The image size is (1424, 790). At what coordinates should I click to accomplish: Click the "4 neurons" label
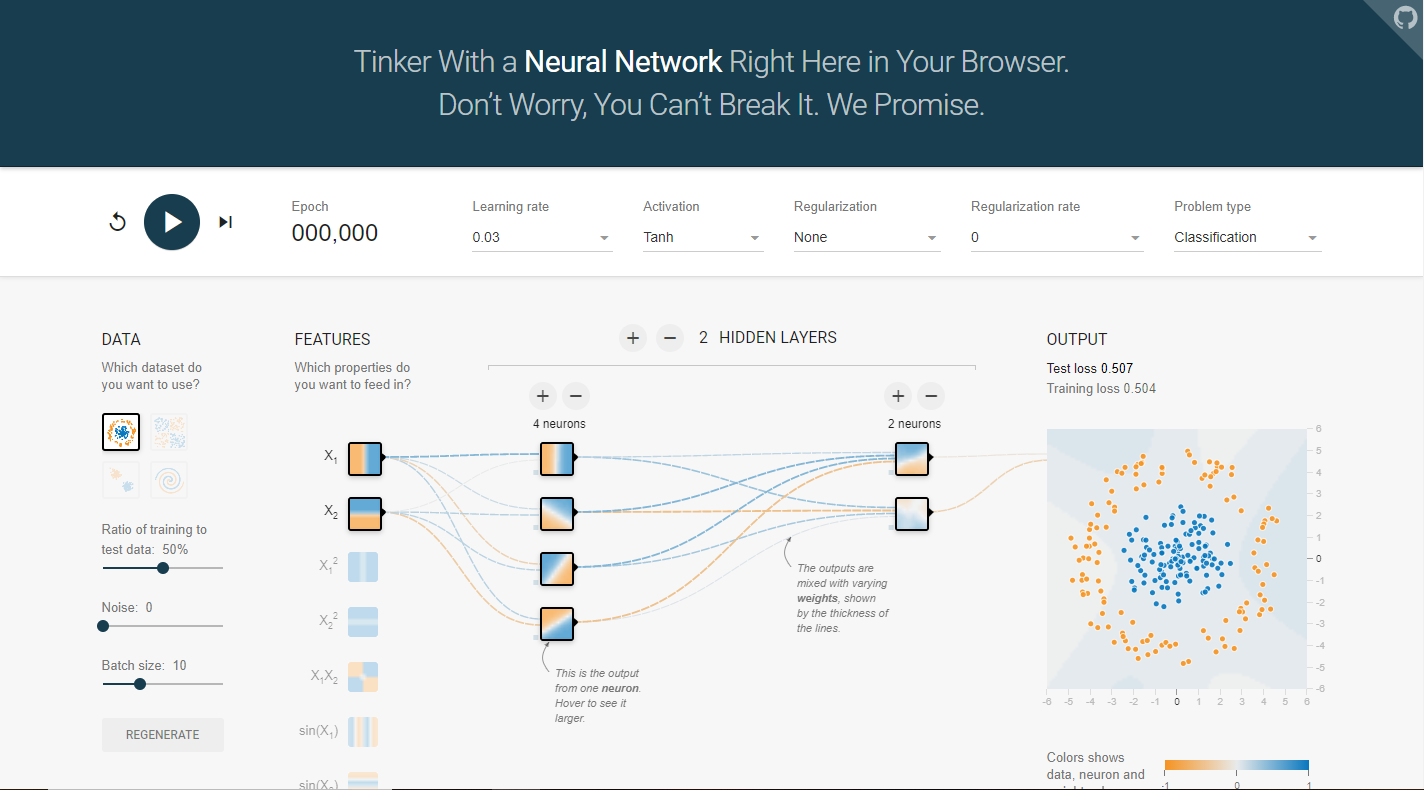tap(559, 424)
